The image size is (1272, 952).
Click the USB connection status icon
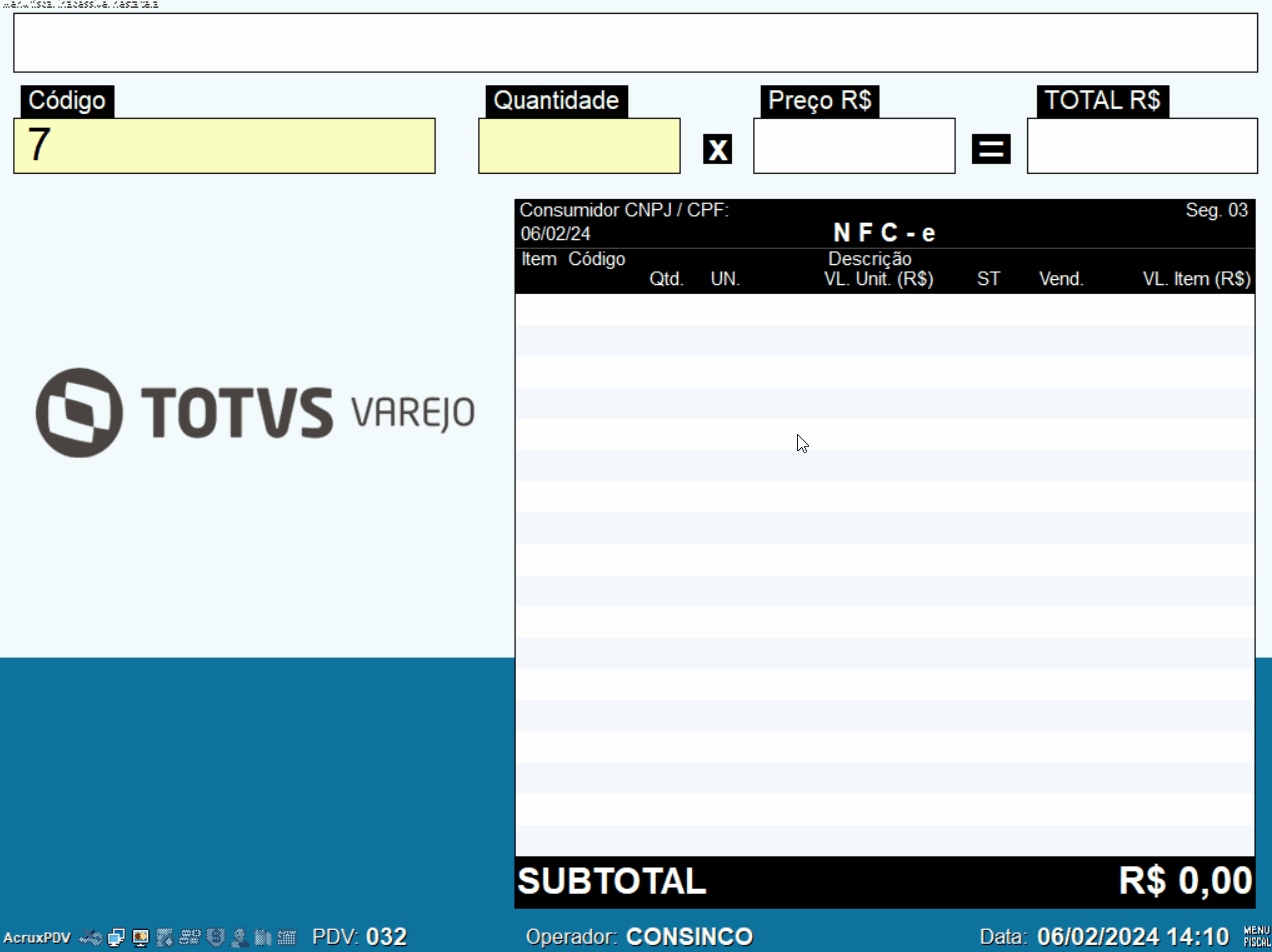pyautogui.click(x=92, y=937)
